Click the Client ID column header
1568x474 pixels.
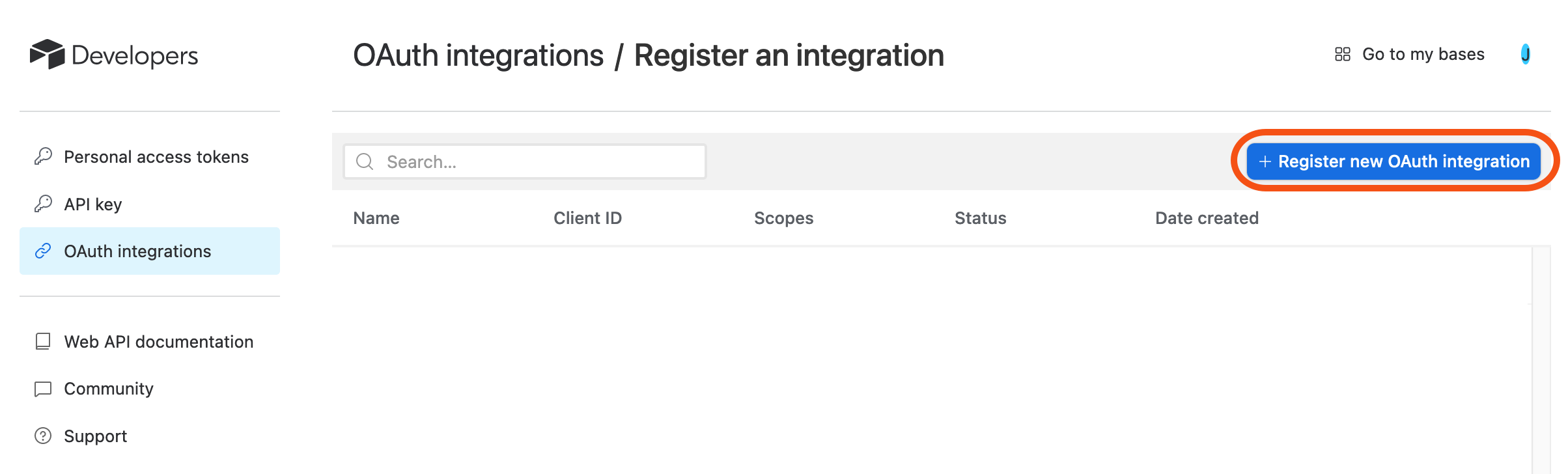click(x=587, y=218)
